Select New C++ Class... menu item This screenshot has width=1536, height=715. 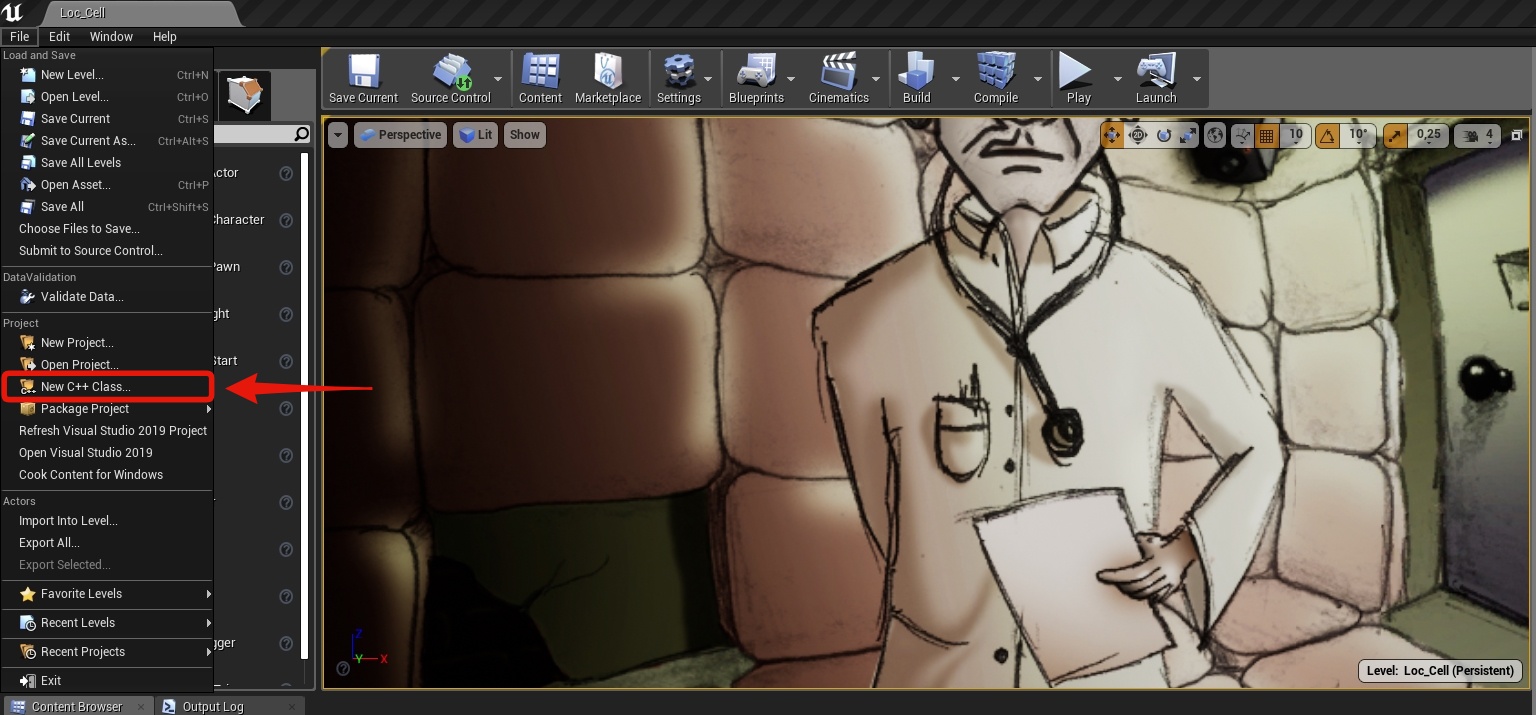pos(106,387)
